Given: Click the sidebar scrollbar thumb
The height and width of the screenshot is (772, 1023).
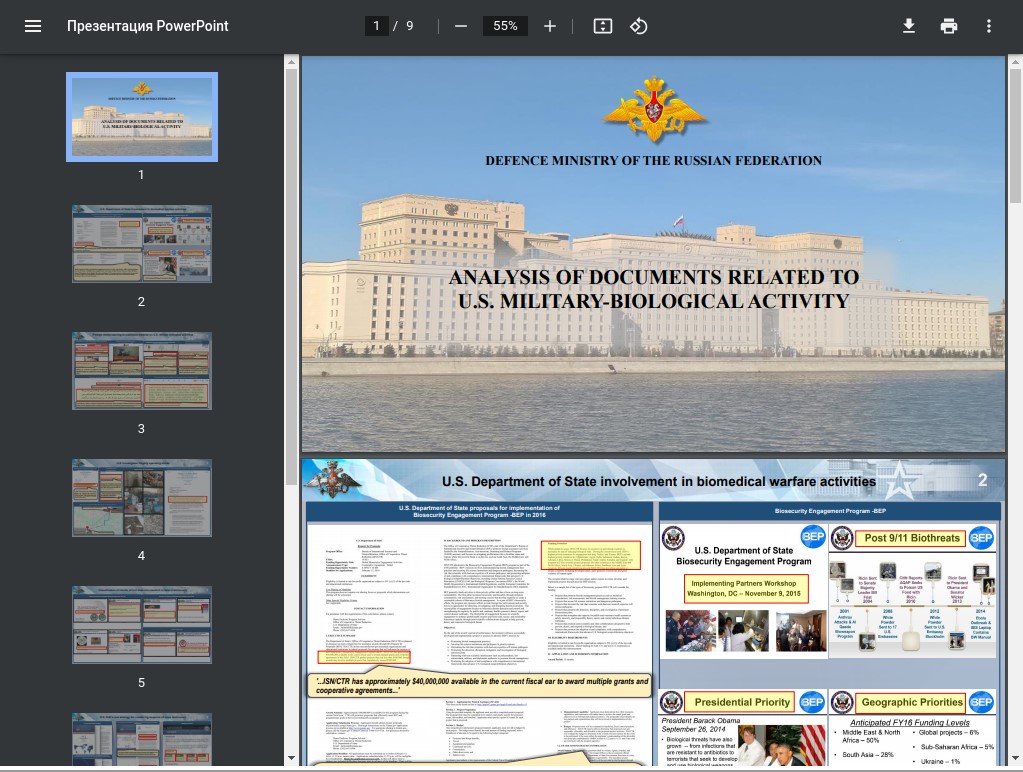Looking at the screenshot, I should (x=291, y=277).
